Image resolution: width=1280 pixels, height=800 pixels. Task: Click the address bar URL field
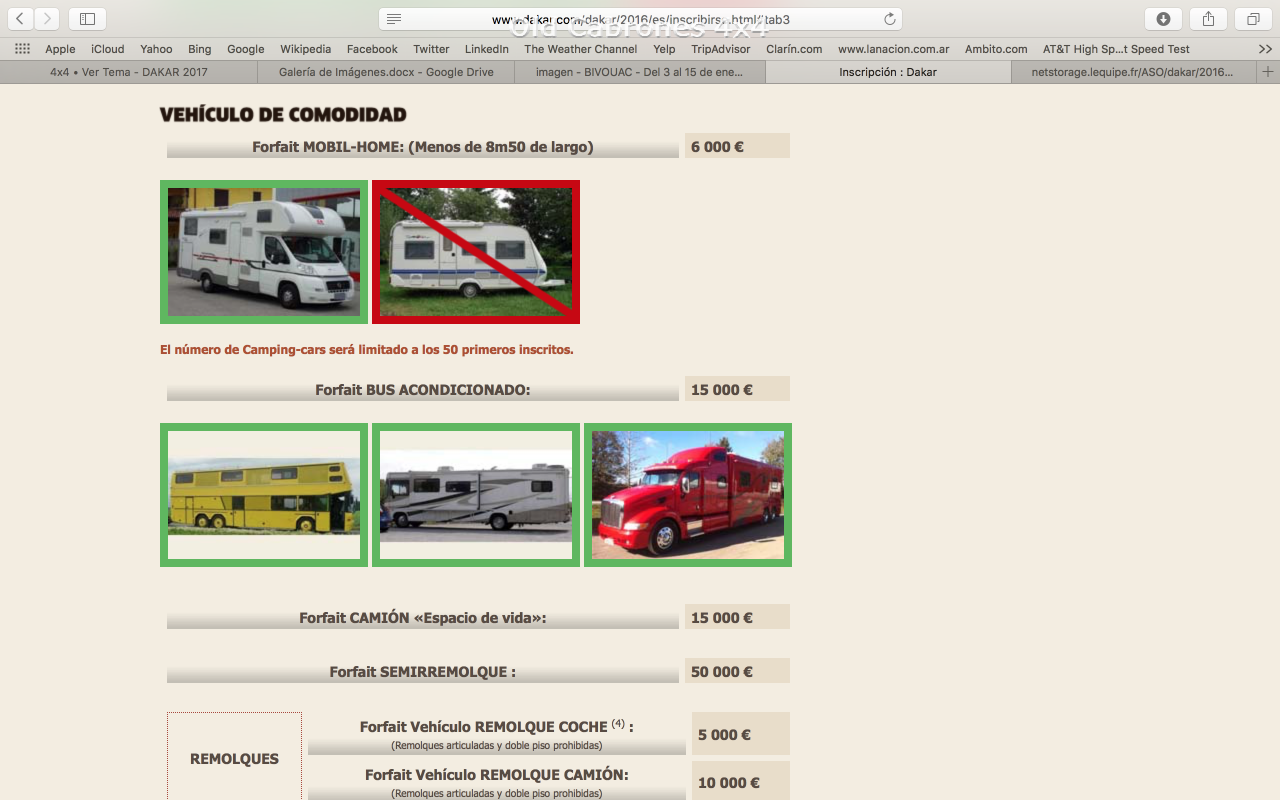(640, 19)
